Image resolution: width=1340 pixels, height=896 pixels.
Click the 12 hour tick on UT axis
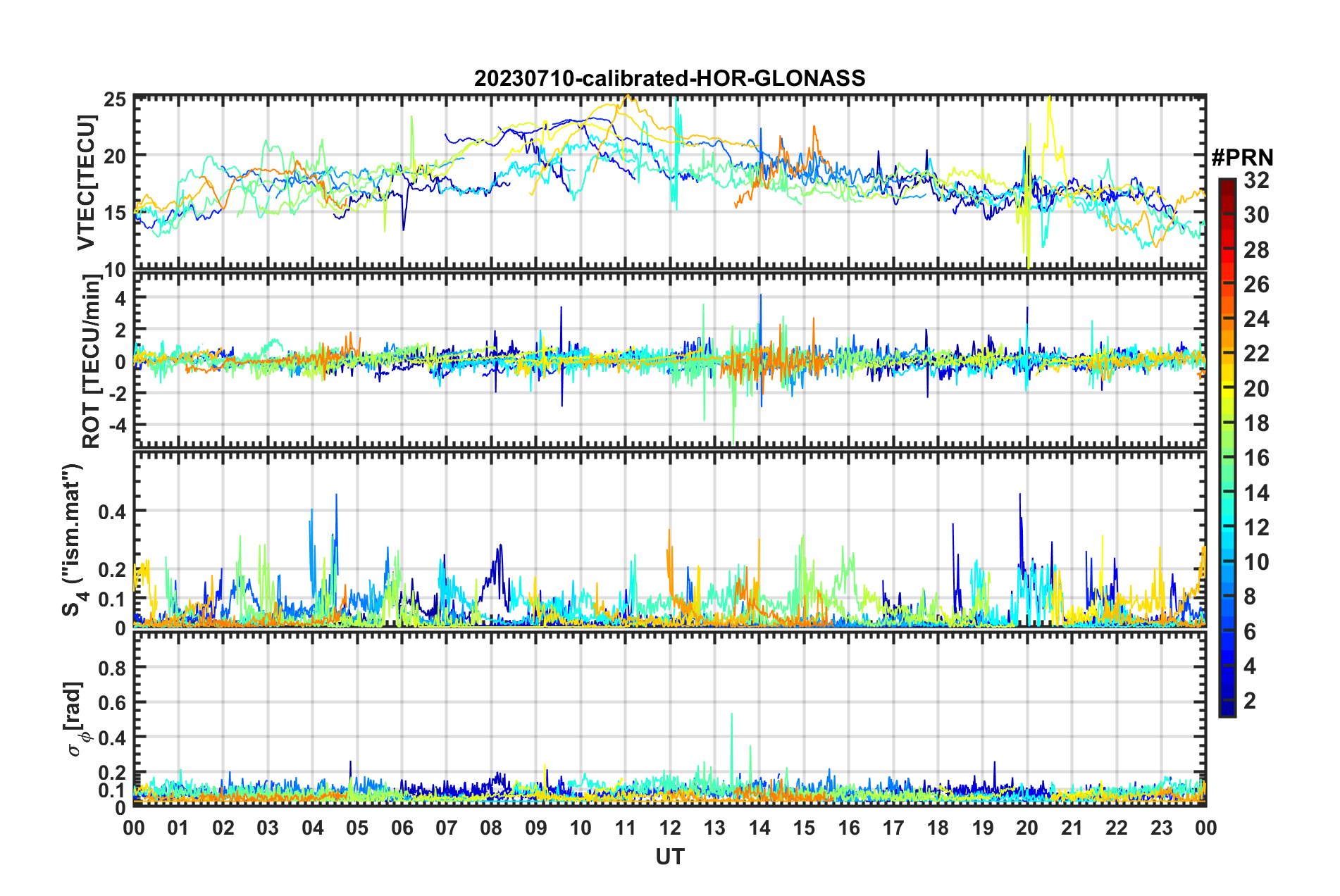point(670,828)
